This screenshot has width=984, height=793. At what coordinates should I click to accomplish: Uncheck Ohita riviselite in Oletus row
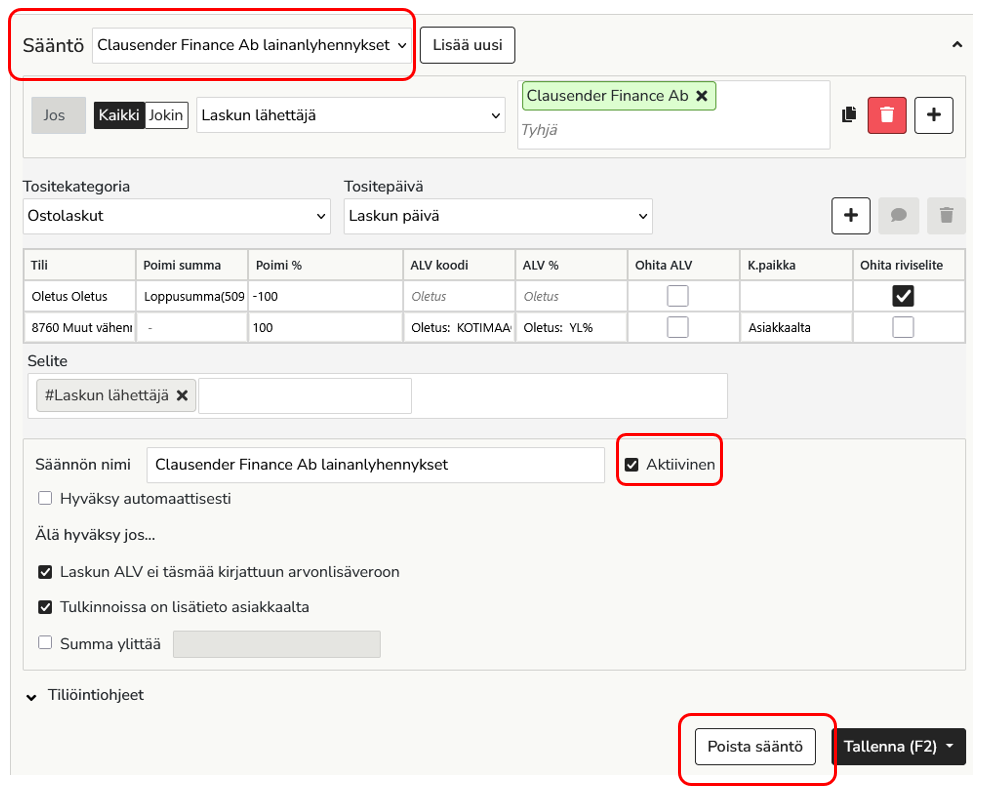903,295
